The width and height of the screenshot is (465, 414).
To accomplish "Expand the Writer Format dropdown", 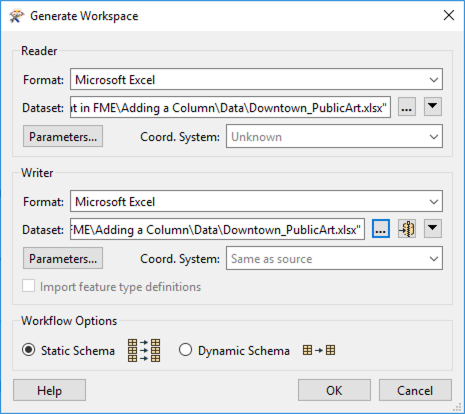I will 256,201.
